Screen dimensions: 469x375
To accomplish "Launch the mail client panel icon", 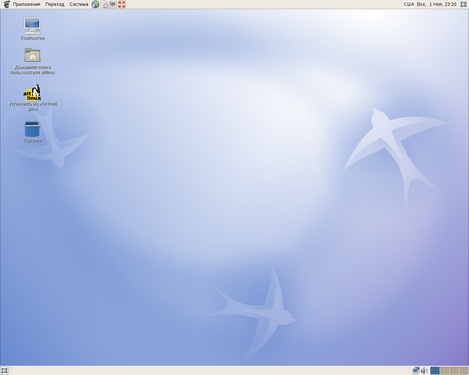I will 104,4.
